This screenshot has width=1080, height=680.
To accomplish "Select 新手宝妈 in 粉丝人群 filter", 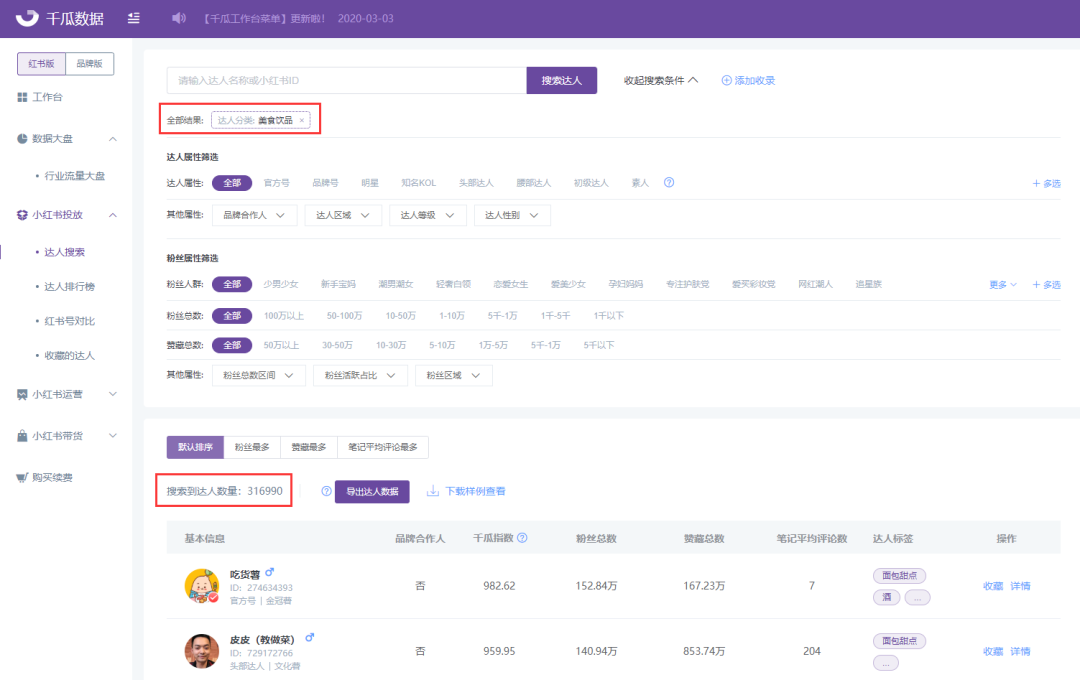I will tap(338, 285).
